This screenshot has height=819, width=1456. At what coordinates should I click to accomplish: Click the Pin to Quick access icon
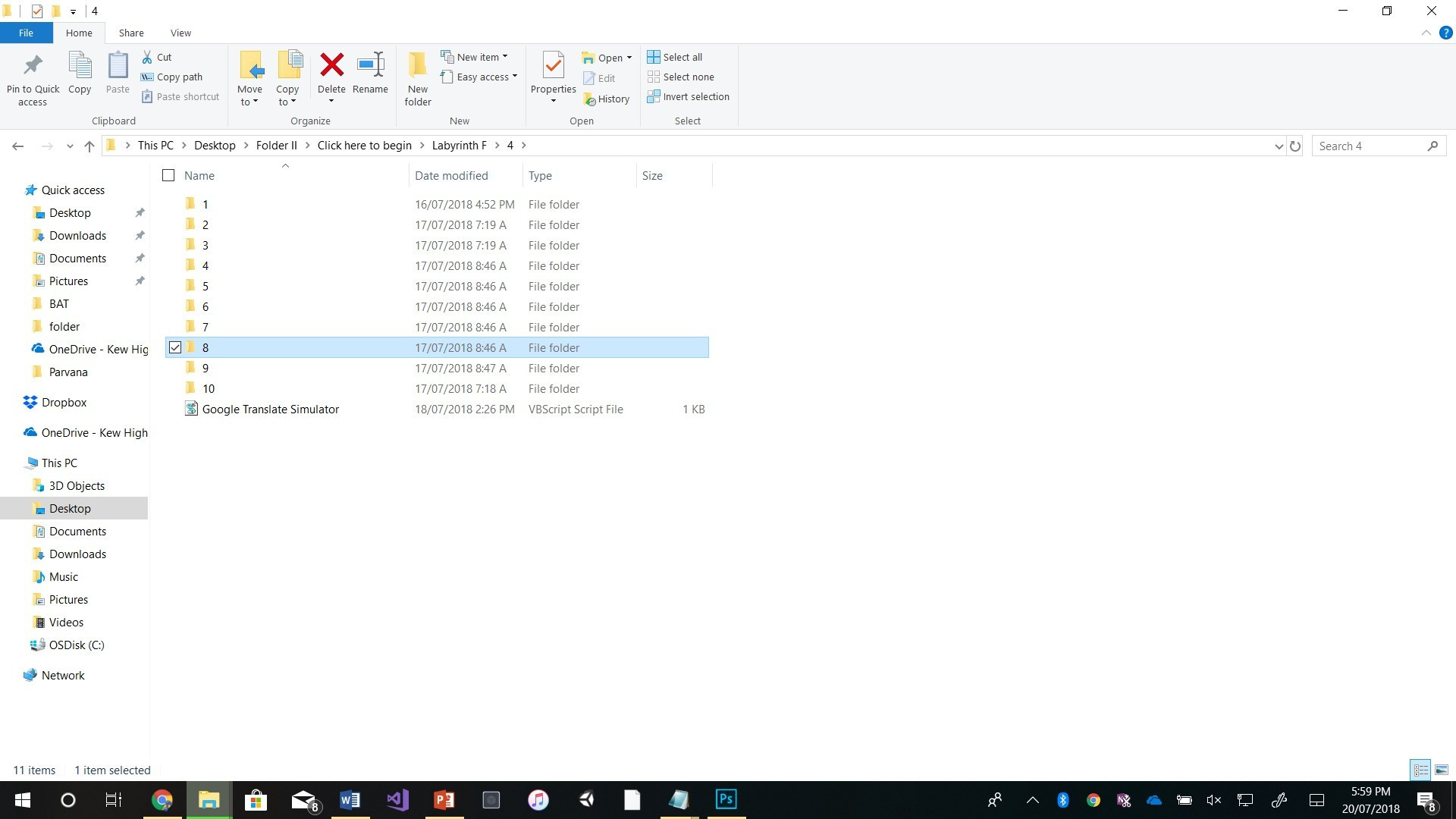33,65
